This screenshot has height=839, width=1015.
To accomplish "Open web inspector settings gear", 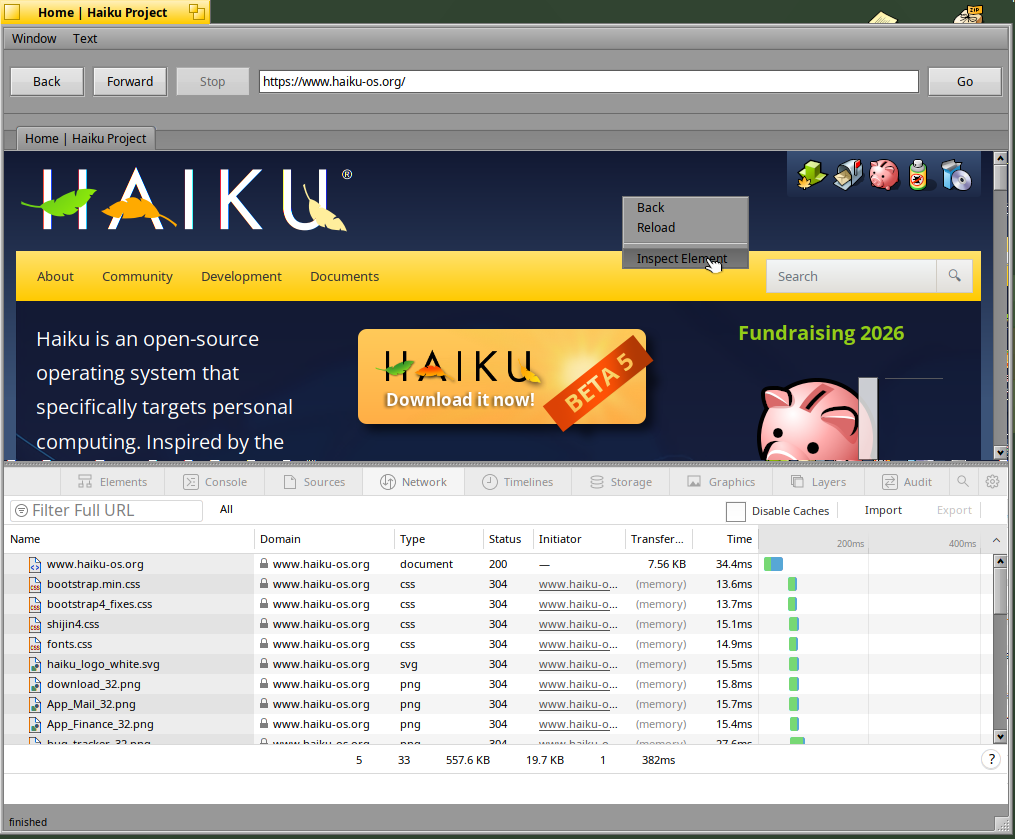I will tap(992, 482).
